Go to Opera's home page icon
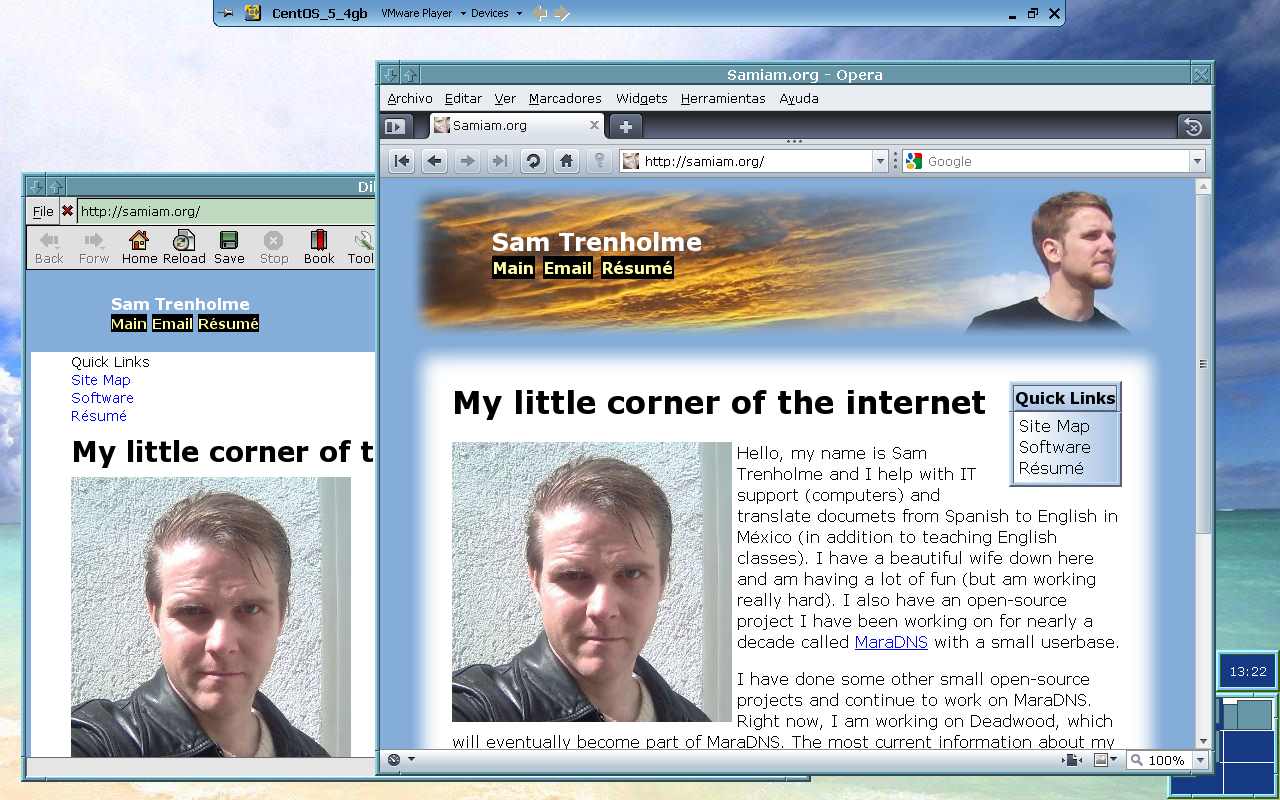This screenshot has height=800, width=1280. click(566, 161)
